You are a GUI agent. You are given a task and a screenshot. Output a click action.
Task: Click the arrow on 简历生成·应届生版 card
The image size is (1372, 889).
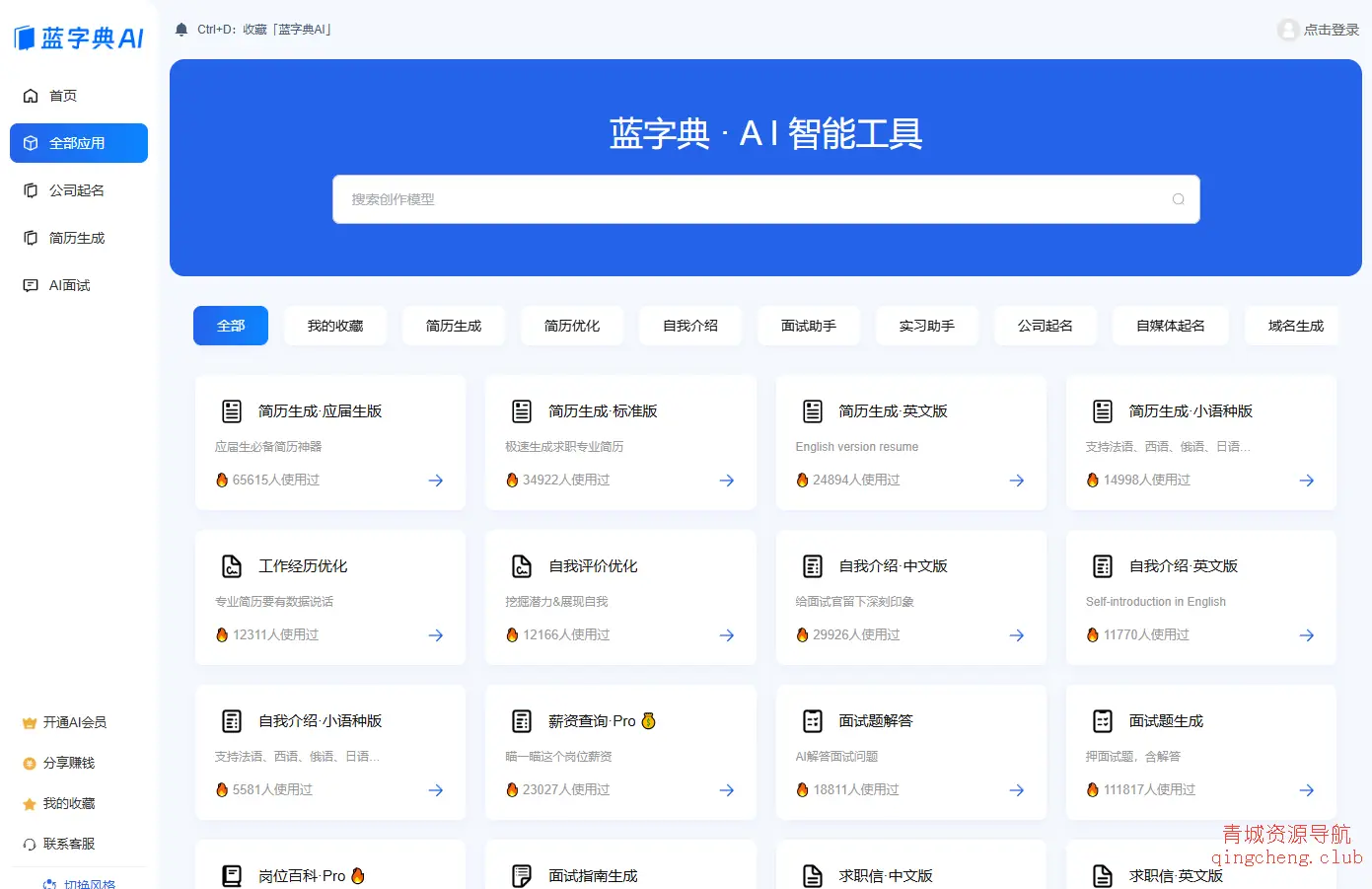pyautogui.click(x=435, y=481)
